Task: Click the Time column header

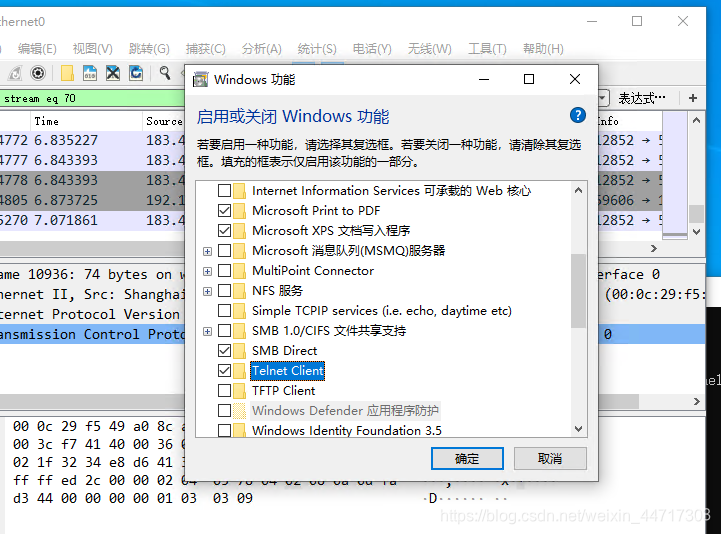Action: [86, 121]
